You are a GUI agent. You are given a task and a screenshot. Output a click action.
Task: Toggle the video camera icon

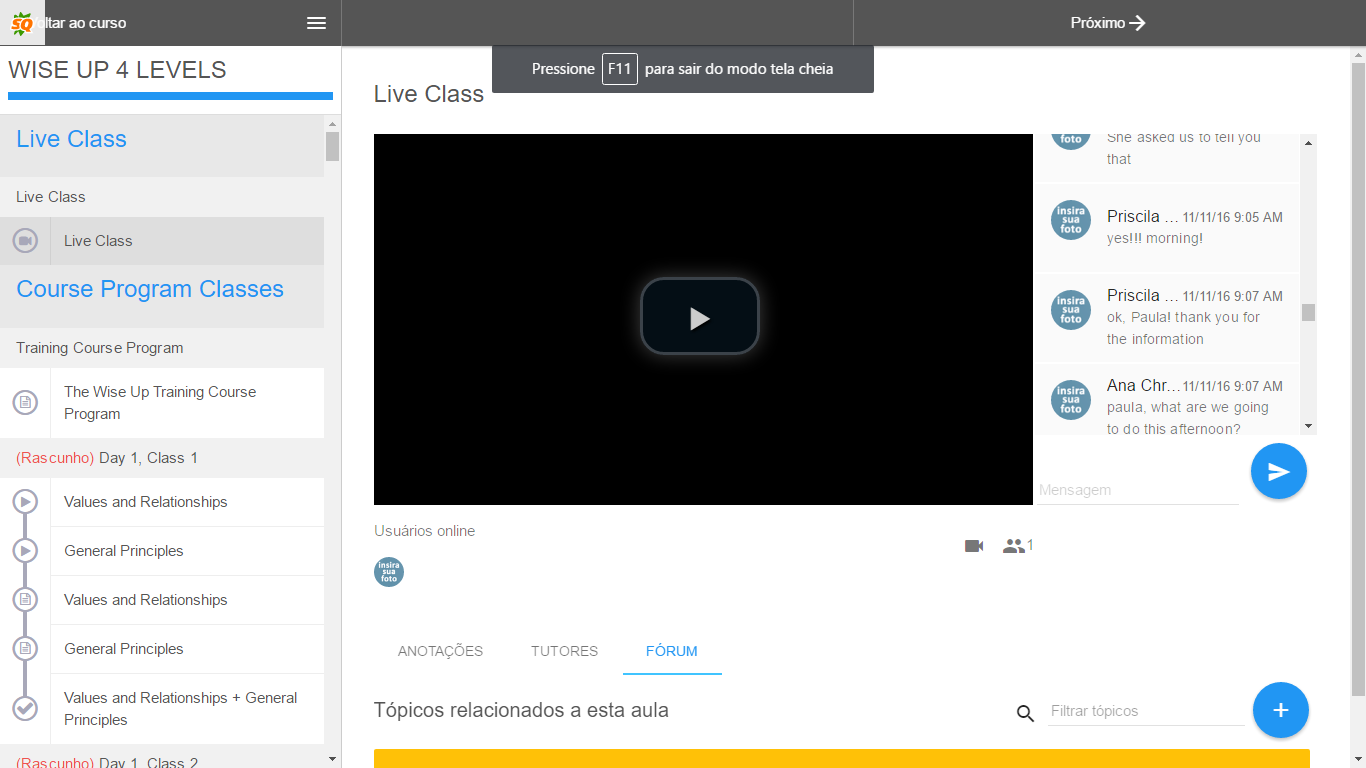(974, 546)
